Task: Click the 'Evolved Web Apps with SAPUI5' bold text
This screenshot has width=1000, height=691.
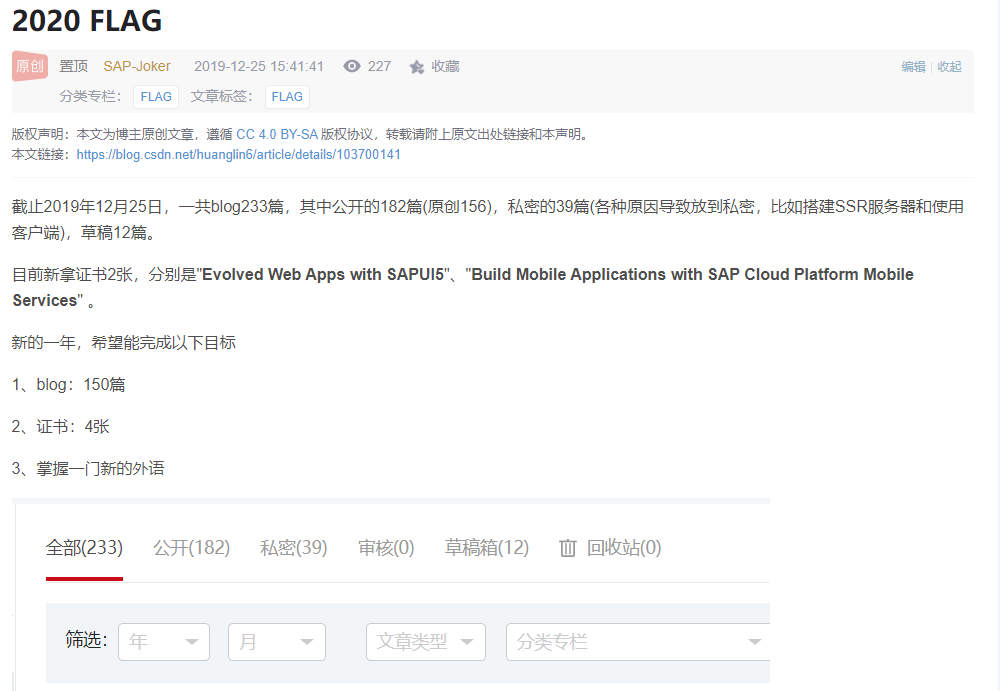Action: click(323, 274)
